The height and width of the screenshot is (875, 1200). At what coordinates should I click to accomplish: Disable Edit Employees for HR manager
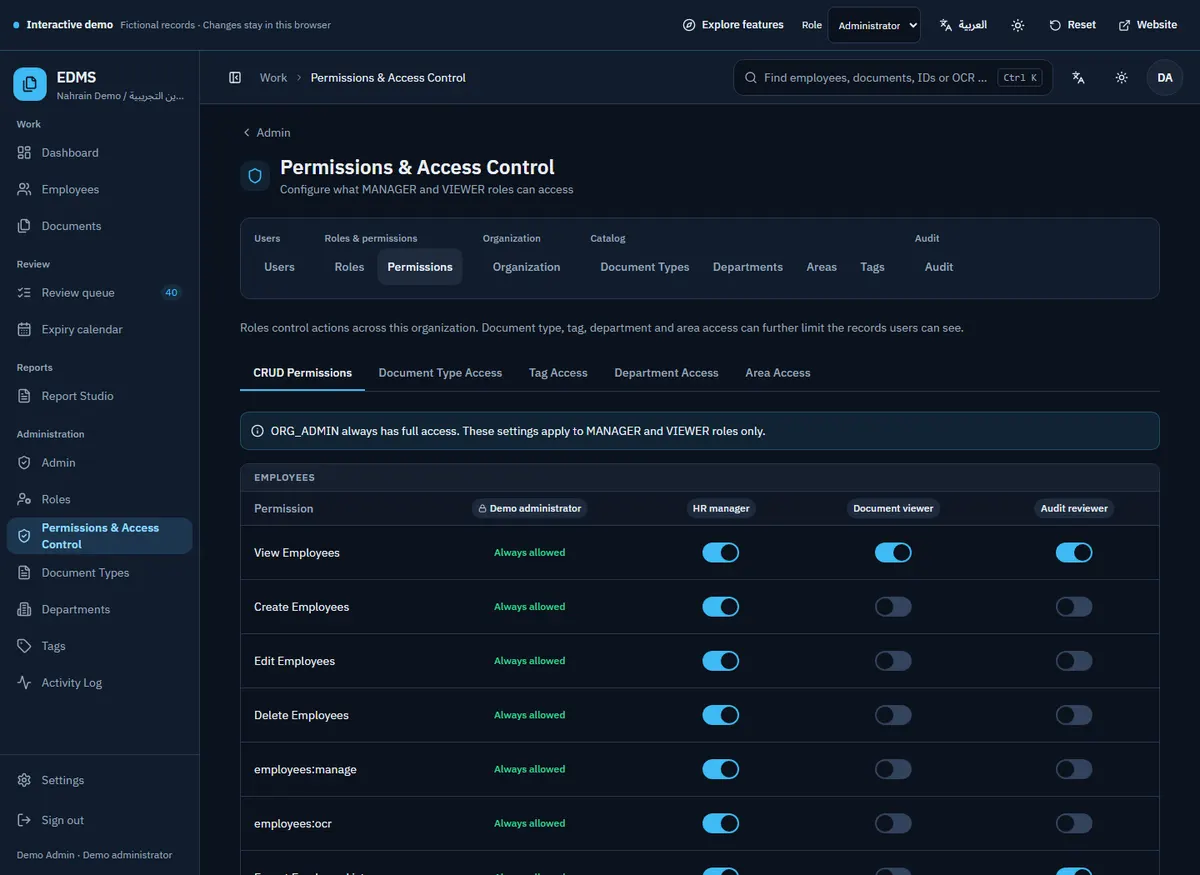[x=720, y=660]
